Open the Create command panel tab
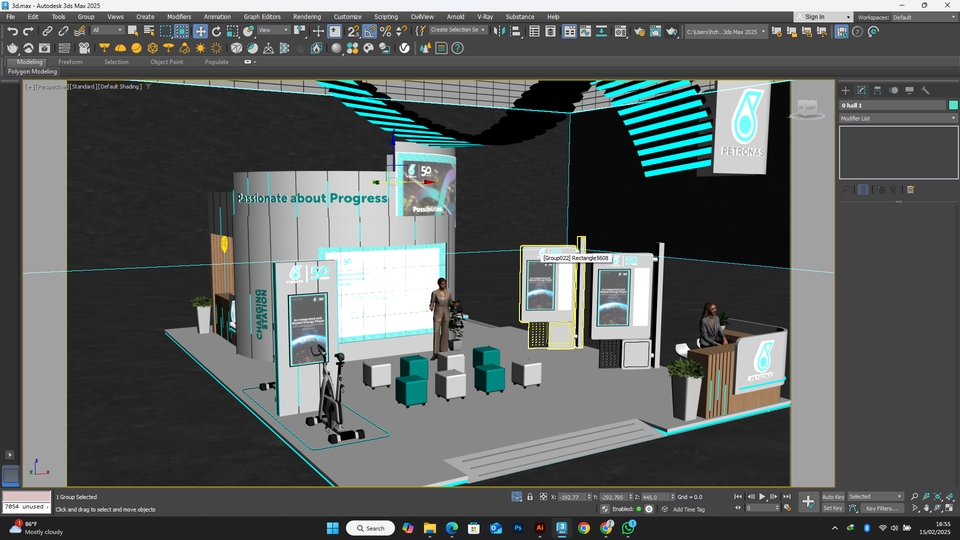960x540 pixels. click(x=846, y=90)
